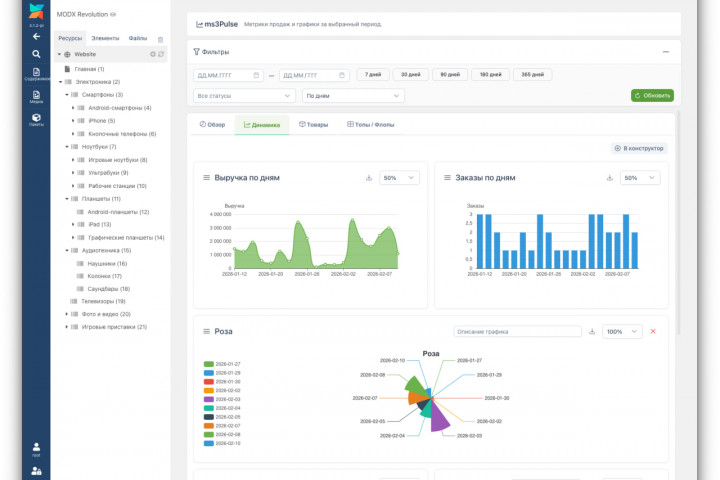Collapse the Ноутбуки tree node
Screen dimensions: 720x480
[67, 147]
